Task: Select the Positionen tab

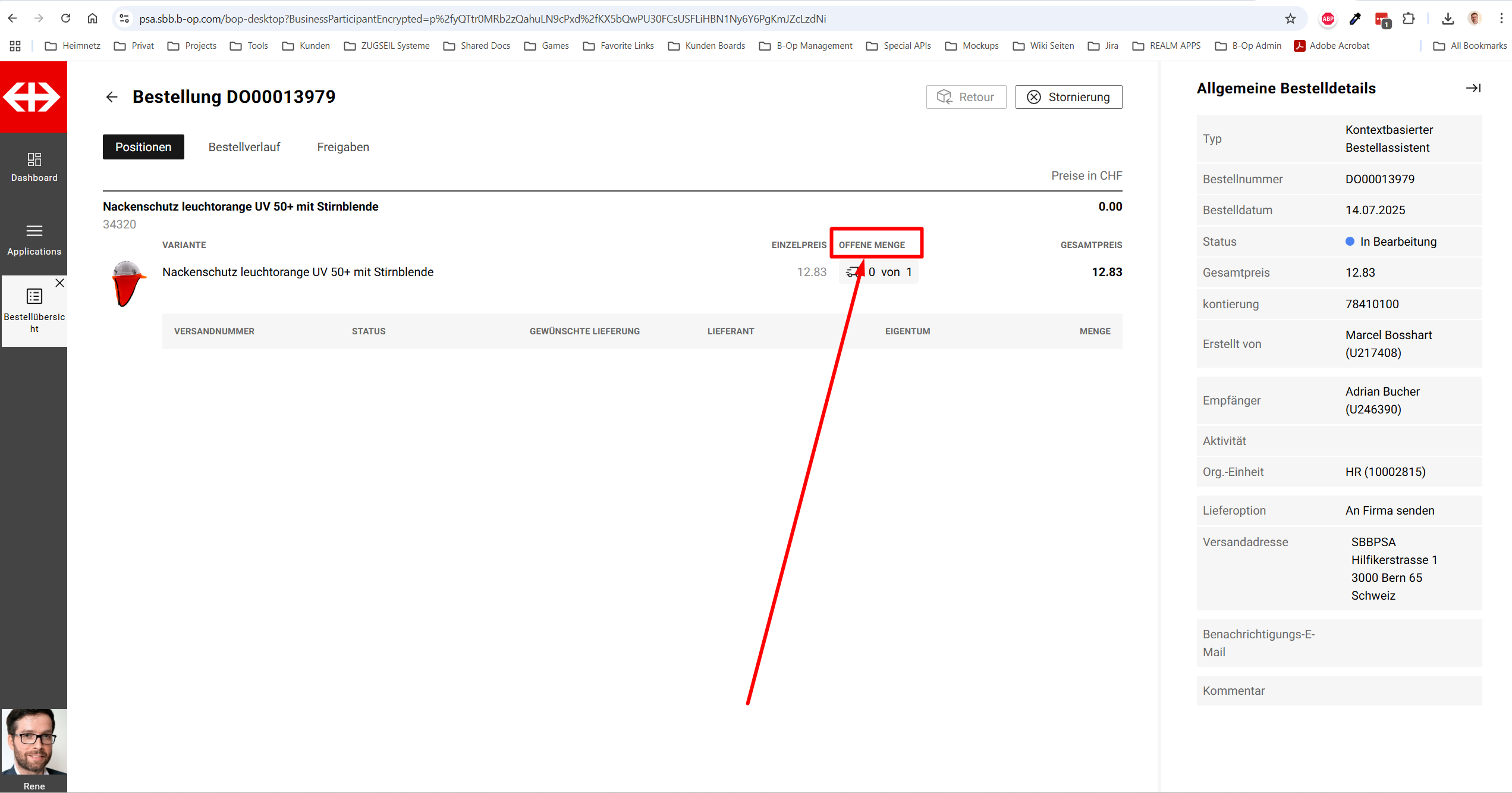Action: coord(143,147)
